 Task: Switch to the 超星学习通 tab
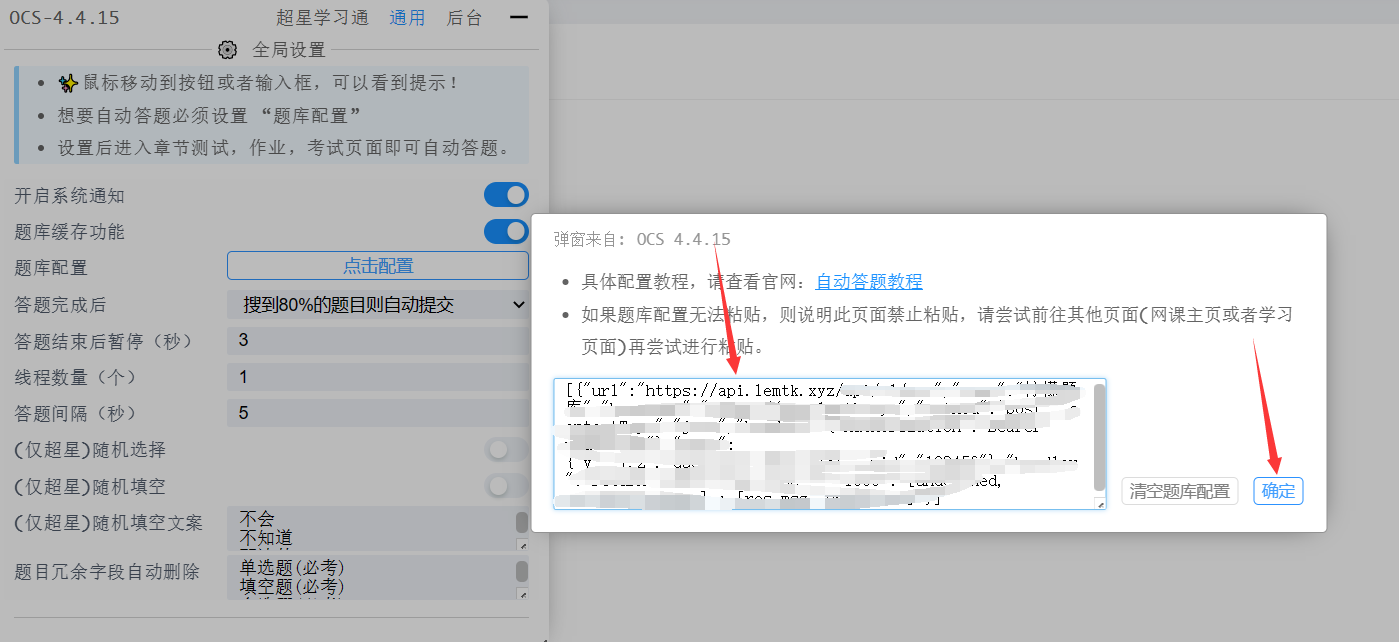[322, 17]
